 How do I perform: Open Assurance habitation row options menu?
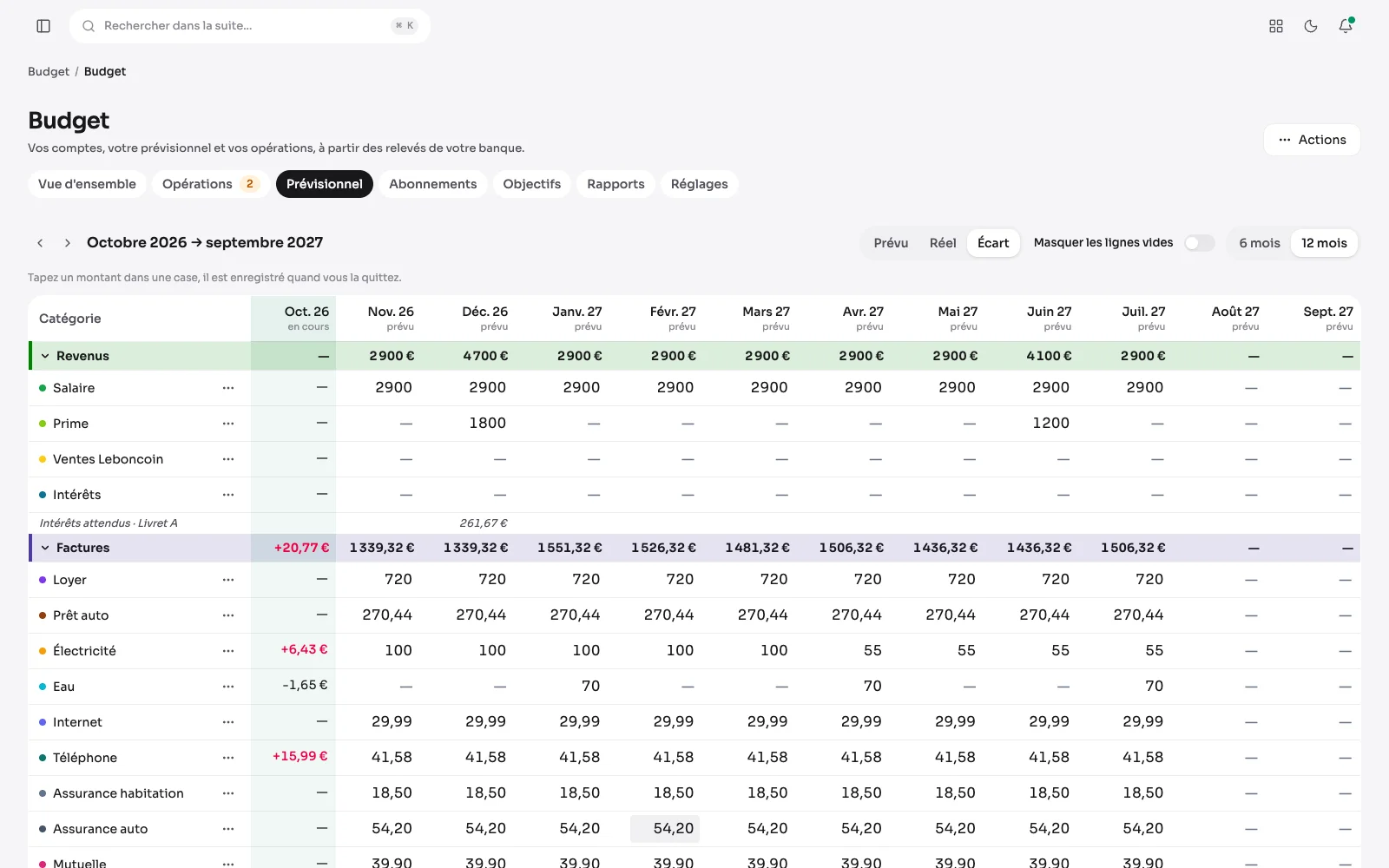point(228,793)
